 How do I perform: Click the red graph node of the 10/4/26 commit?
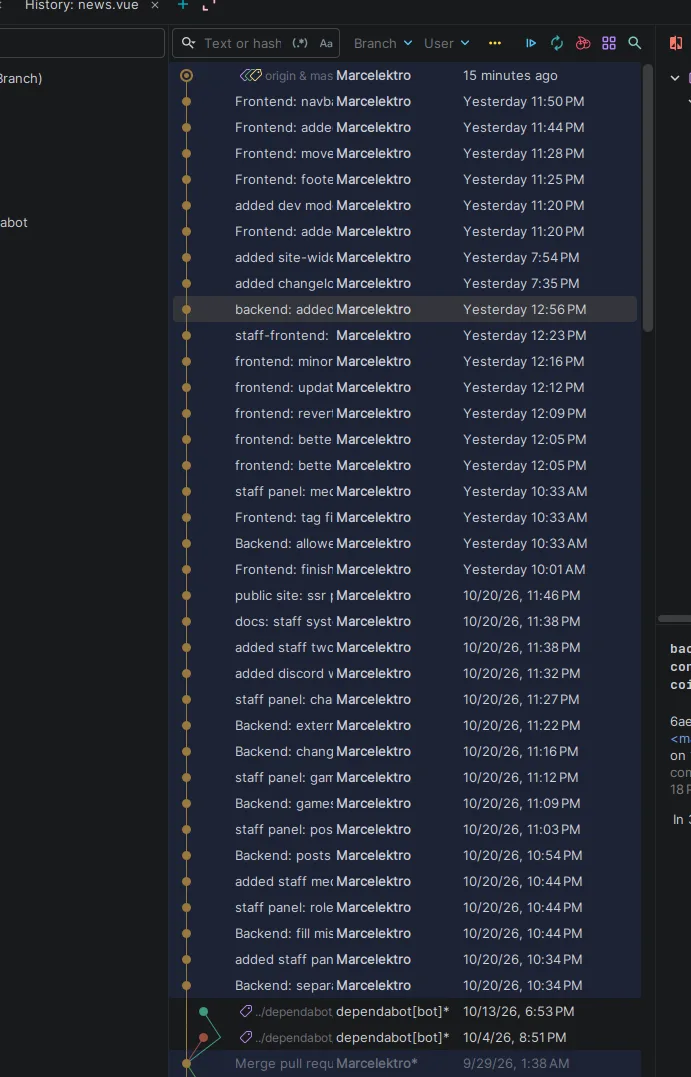(203, 1037)
